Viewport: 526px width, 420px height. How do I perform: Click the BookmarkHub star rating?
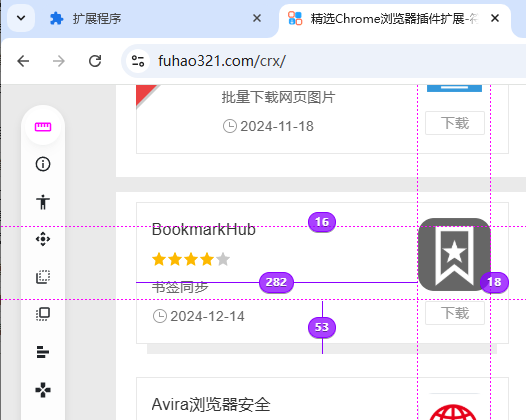tap(191, 259)
